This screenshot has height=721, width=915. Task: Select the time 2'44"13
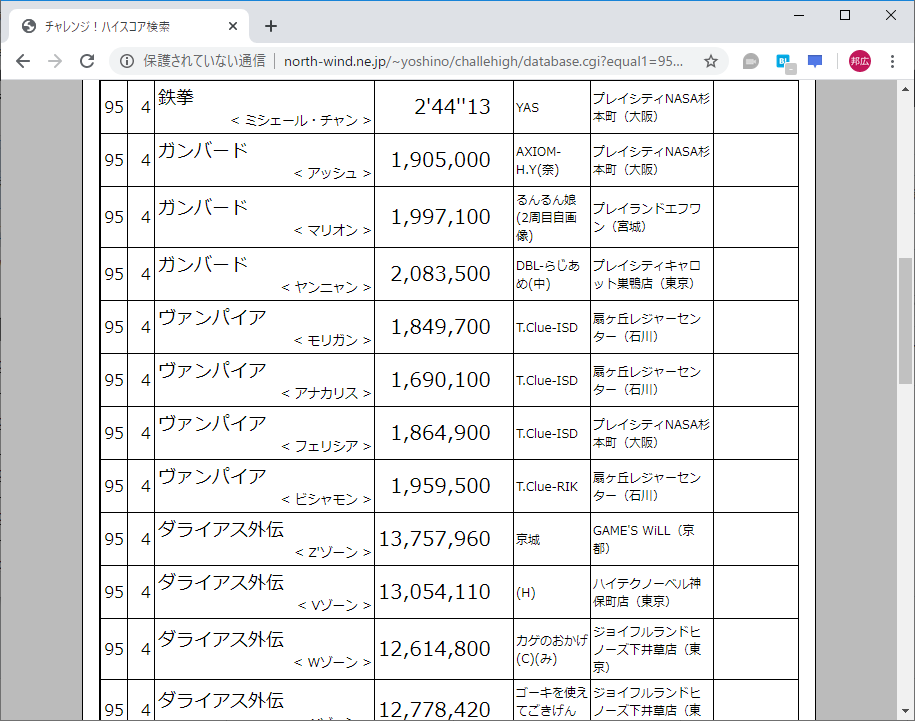pos(452,107)
